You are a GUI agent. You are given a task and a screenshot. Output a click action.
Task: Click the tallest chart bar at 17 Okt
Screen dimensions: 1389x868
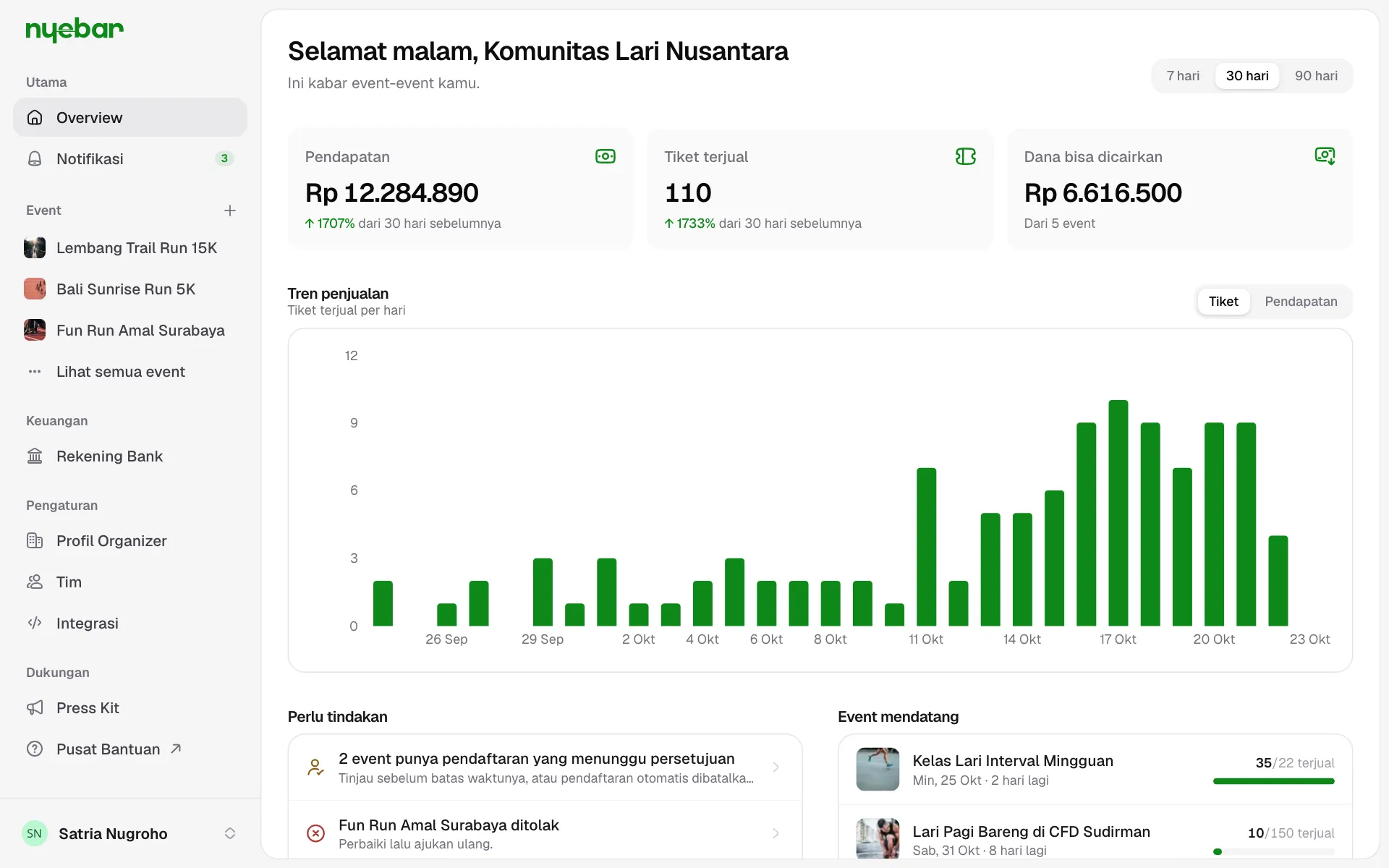[x=1118, y=513]
